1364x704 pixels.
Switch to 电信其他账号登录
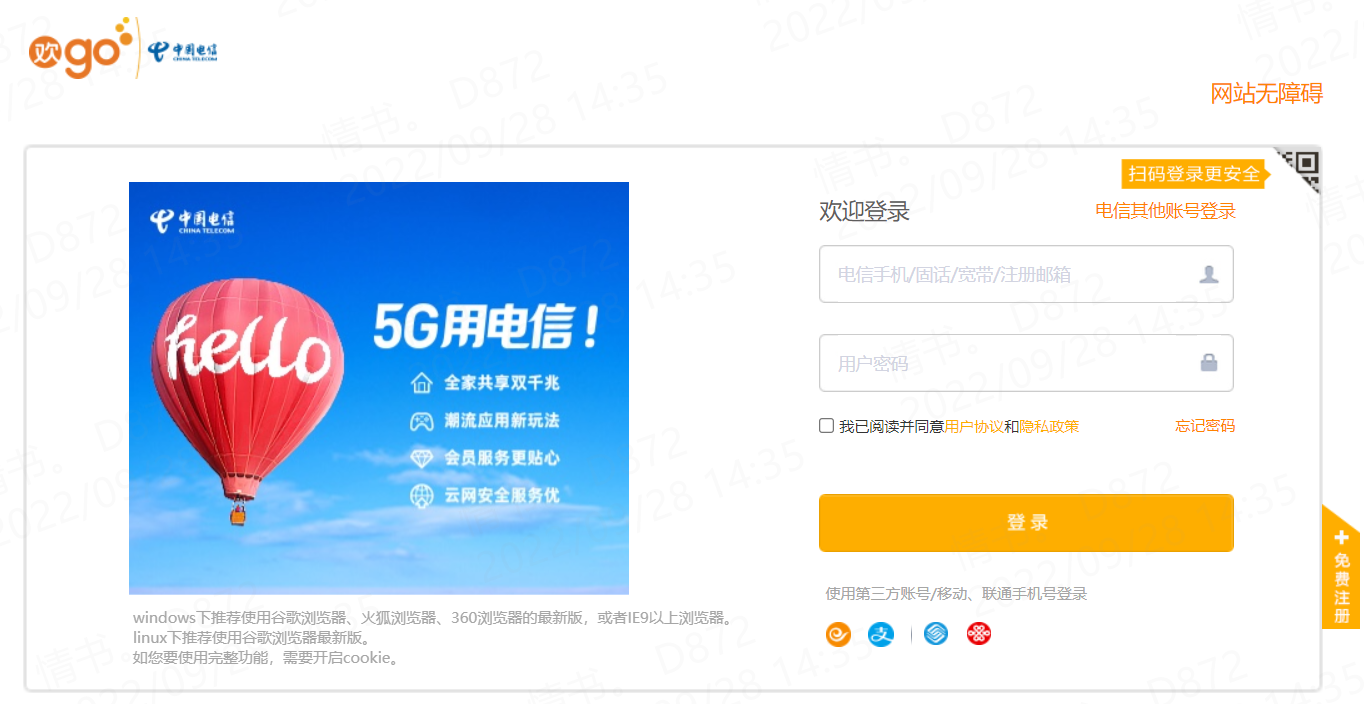pos(1166,211)
